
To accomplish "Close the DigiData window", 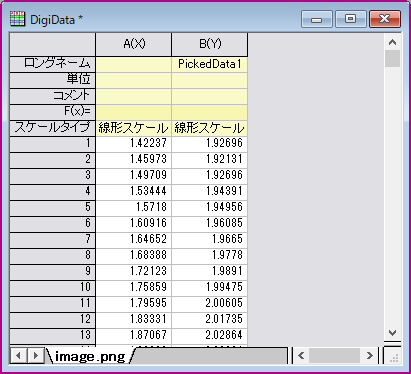I will pos(385,19).
